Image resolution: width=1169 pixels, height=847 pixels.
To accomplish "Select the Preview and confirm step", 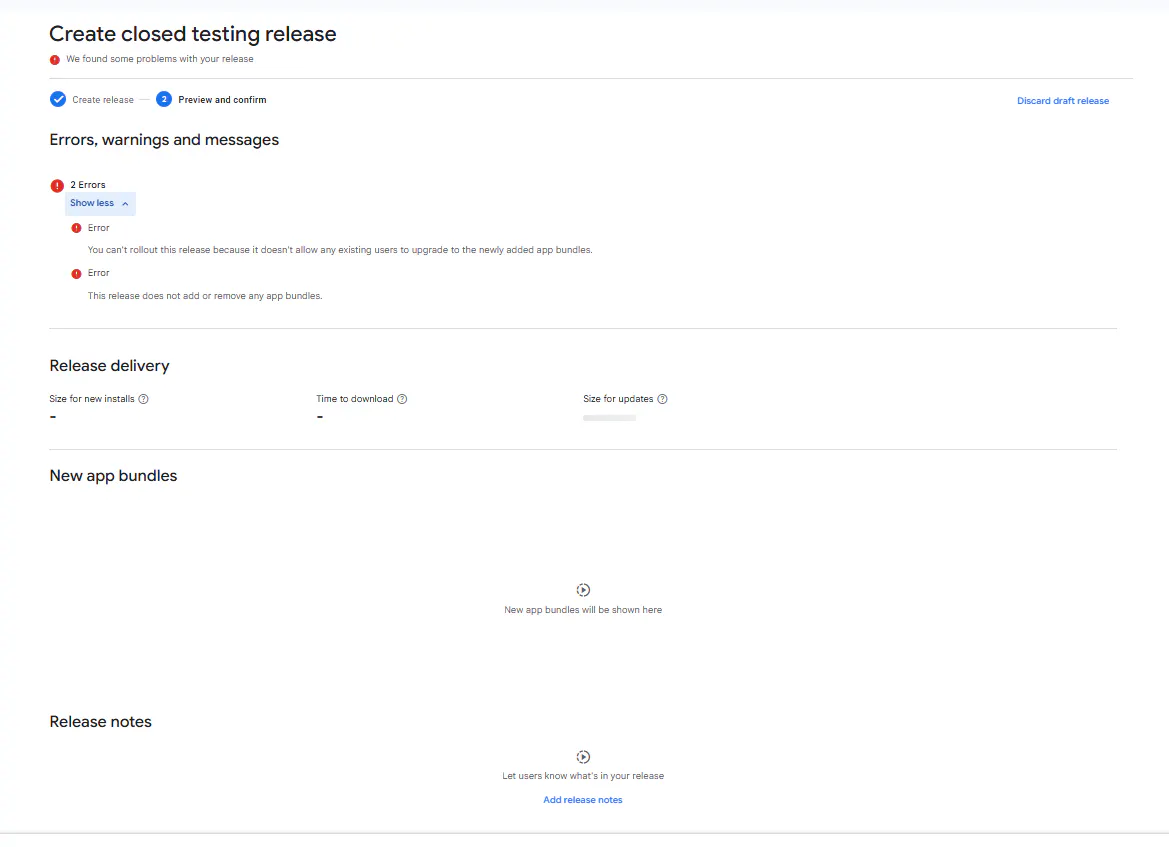I will point(222,100).
